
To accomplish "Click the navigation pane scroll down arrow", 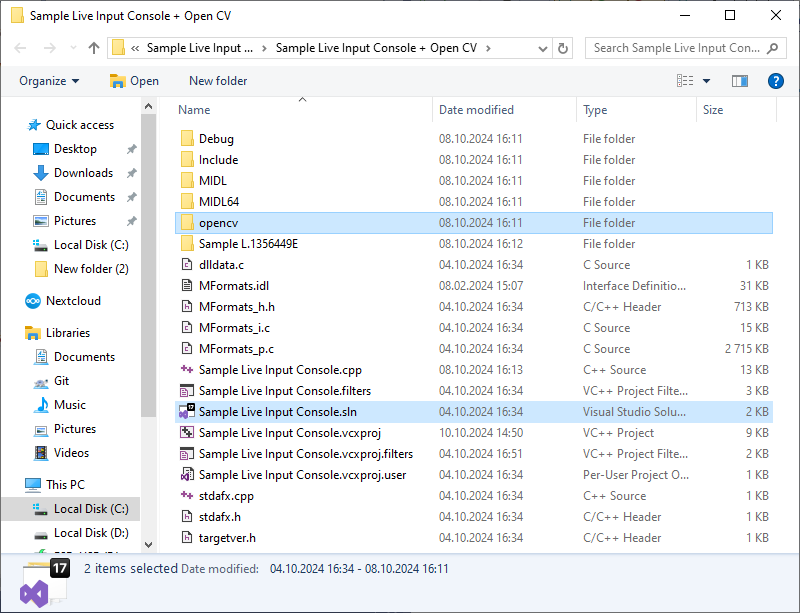I will [x=148, y=545].
